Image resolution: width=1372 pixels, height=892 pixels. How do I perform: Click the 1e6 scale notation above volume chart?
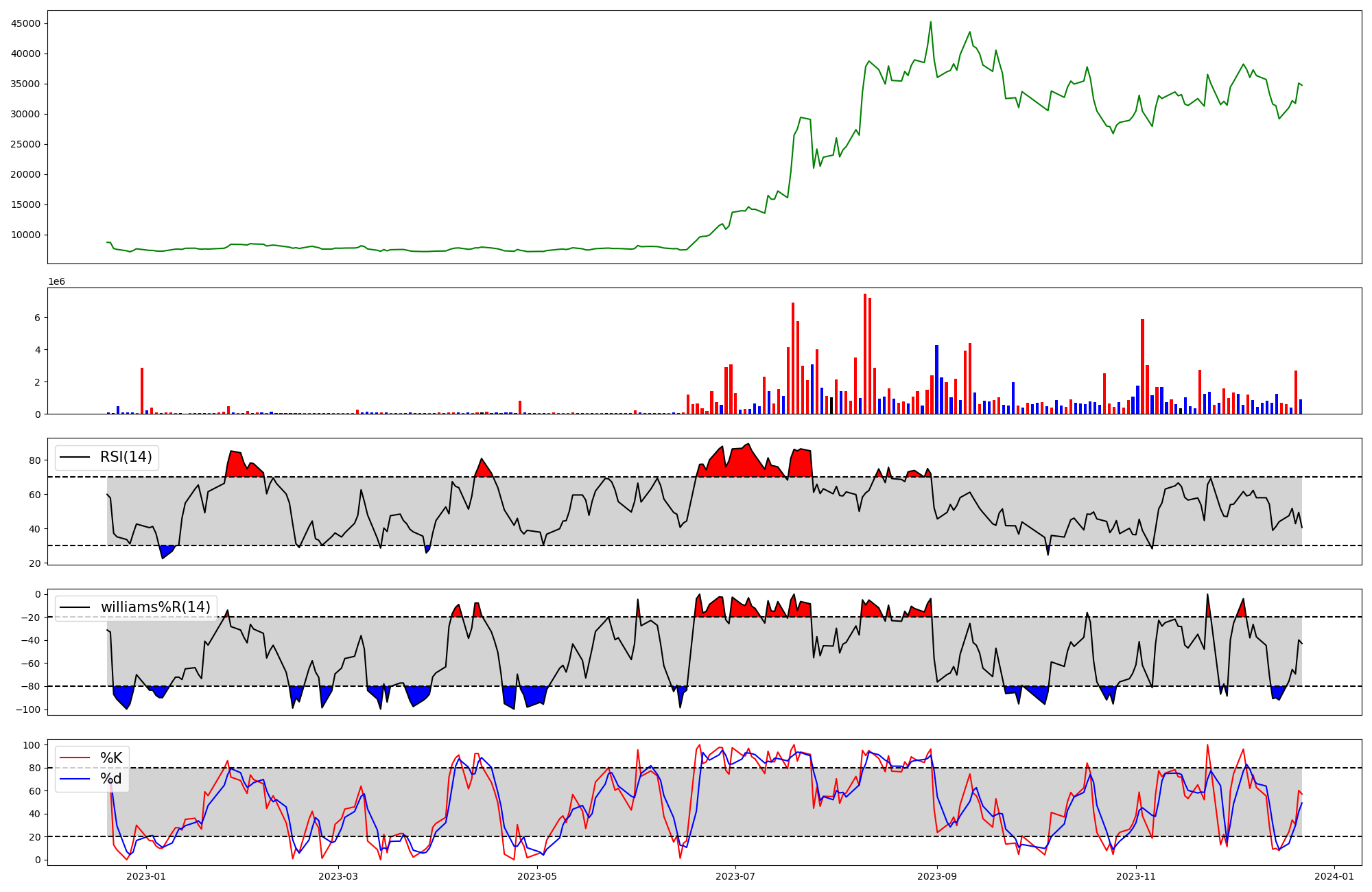56,282
